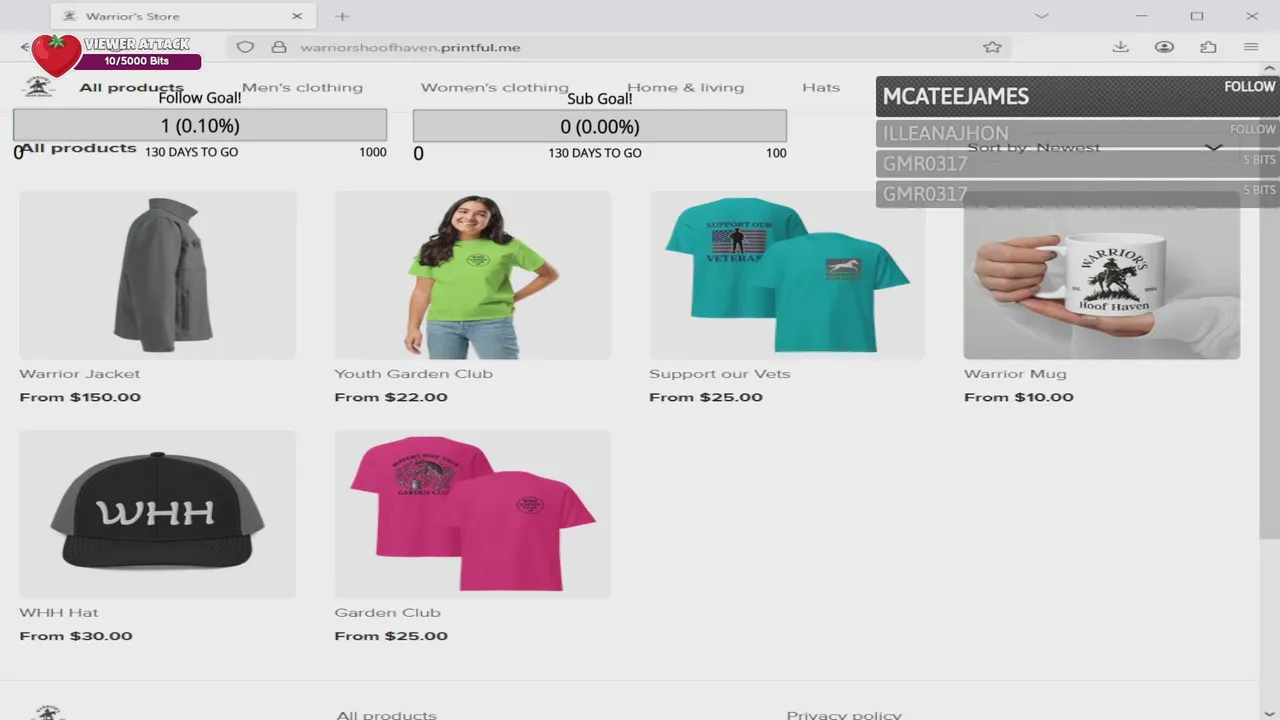Open the account profile icon
This screenshot has height=720, width=1280.
pyautogui.click(x=1164, y=47)
